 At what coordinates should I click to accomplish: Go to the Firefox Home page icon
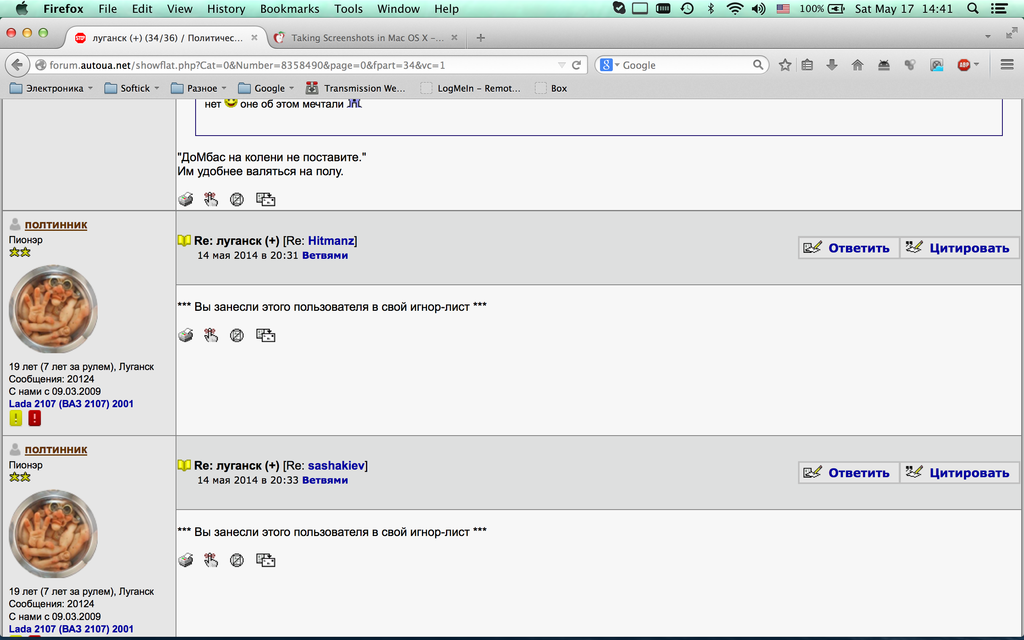point(857,65)
